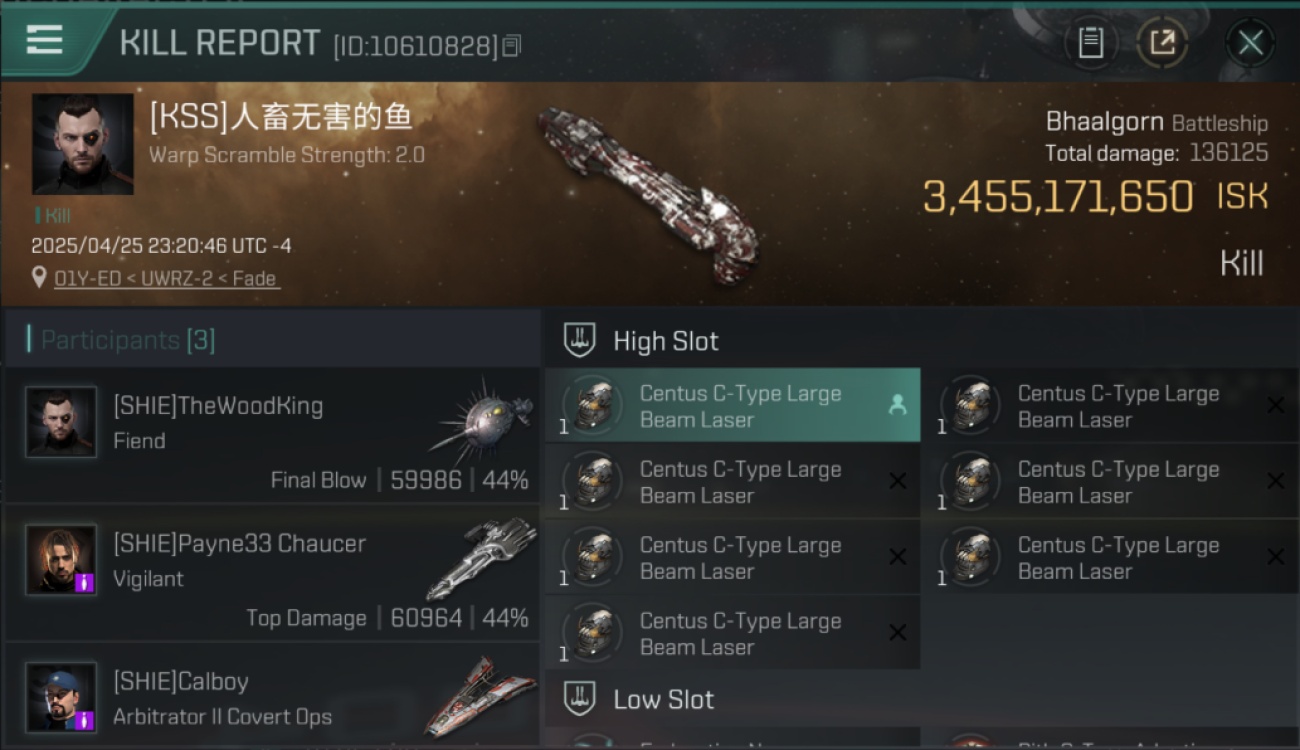Open the Payne33 Chaucer participant entry
1300x750 pixels.
[x=272, y=574]
